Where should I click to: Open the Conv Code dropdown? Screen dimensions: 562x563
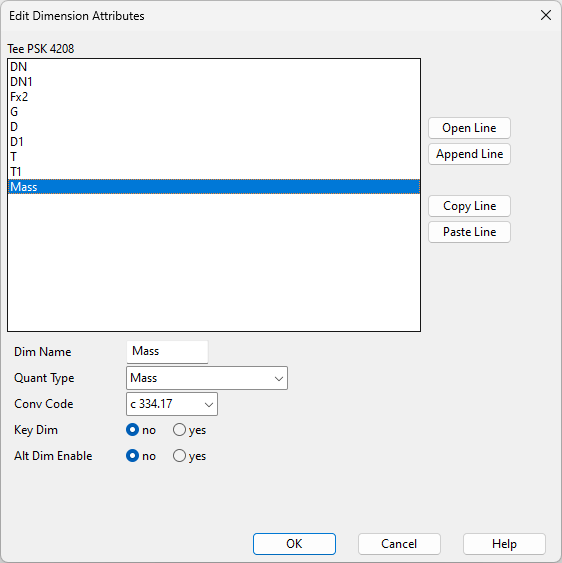coord(172,404)
